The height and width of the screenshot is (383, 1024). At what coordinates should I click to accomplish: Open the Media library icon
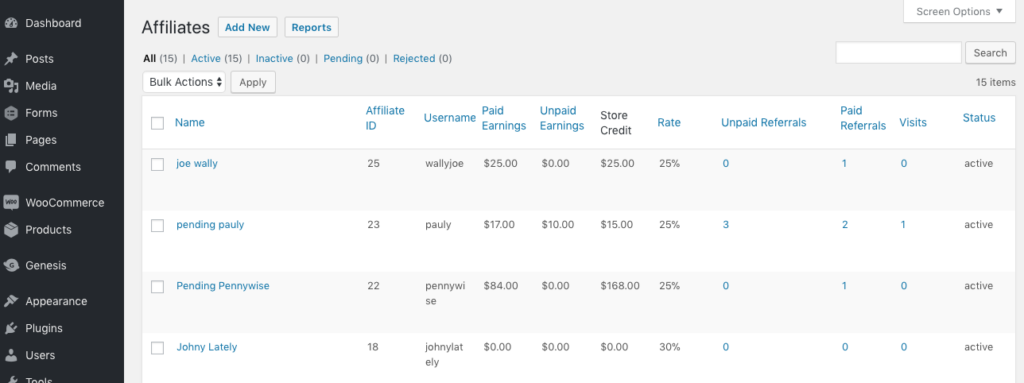coord(10,86)
